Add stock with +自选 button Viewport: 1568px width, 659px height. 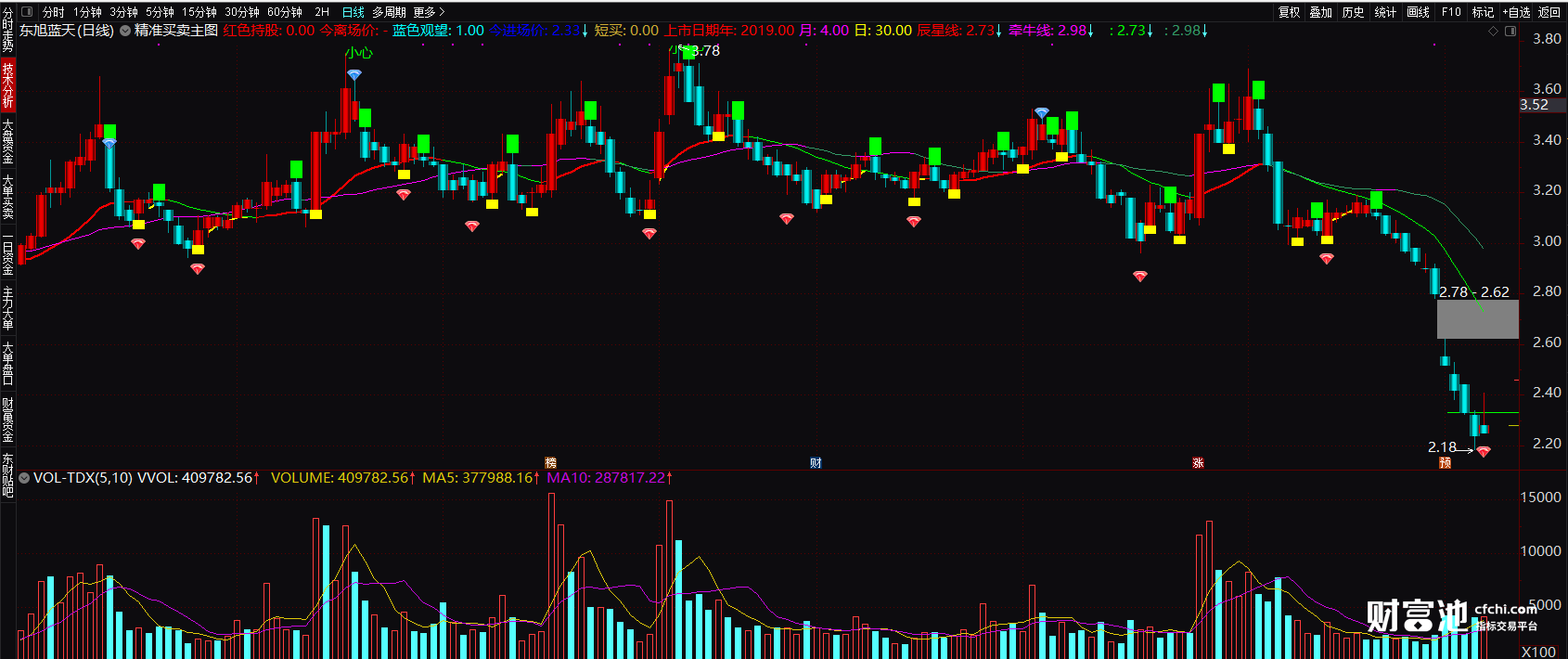[x=1516, y=12]
